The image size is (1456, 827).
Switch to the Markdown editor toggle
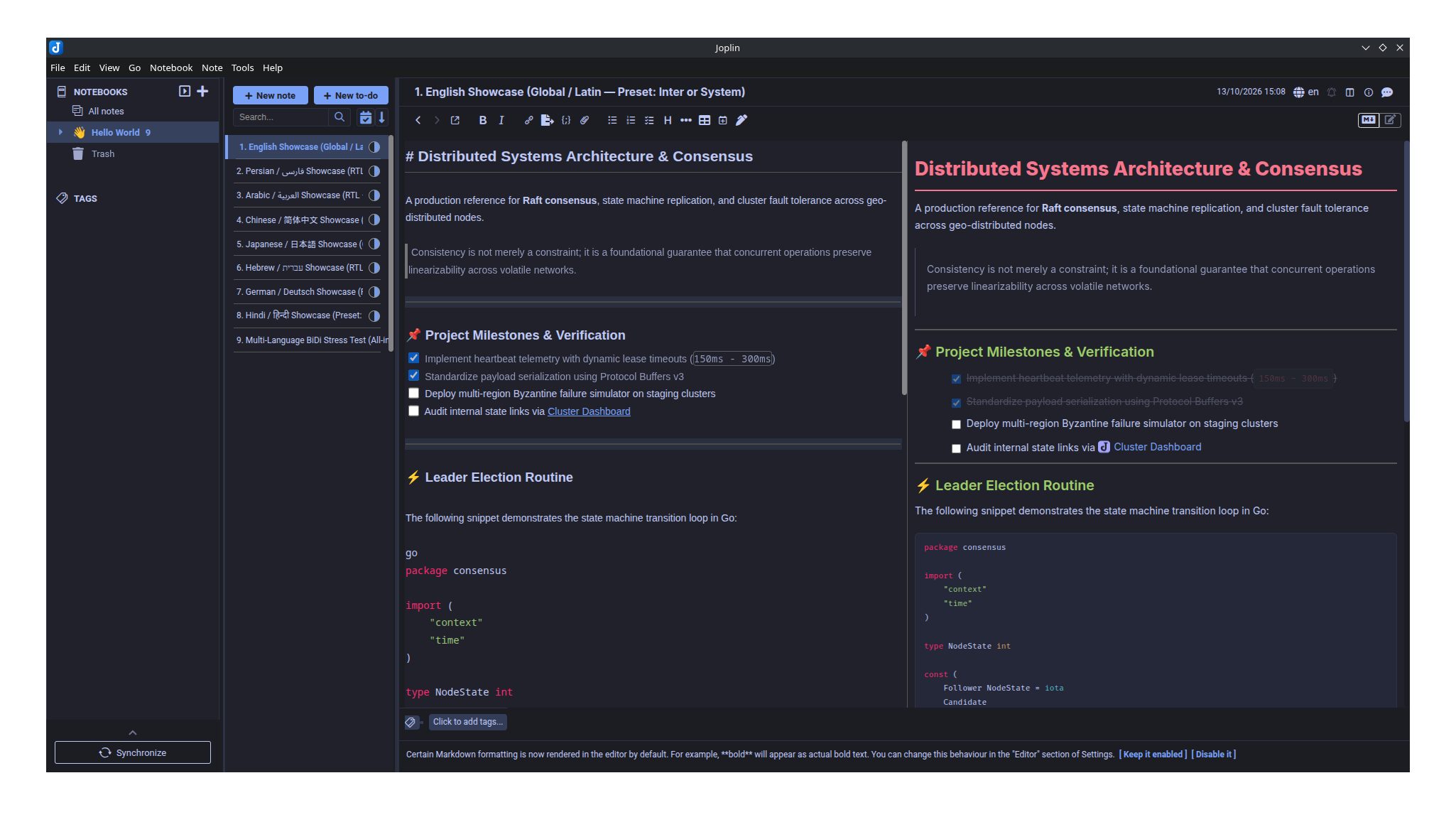tap(1369, 120)
